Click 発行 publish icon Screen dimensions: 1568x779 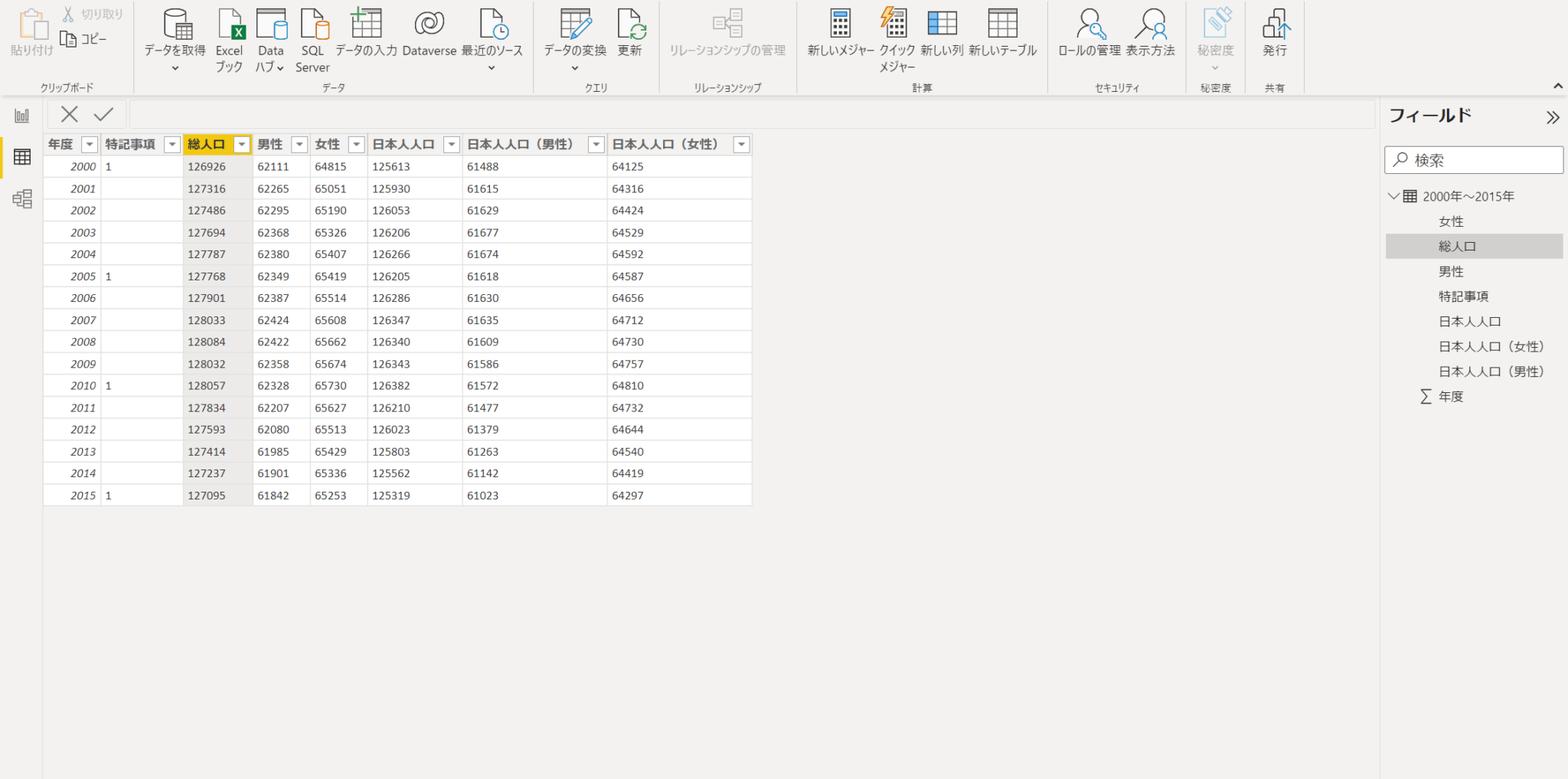[x=1275, y=26]
